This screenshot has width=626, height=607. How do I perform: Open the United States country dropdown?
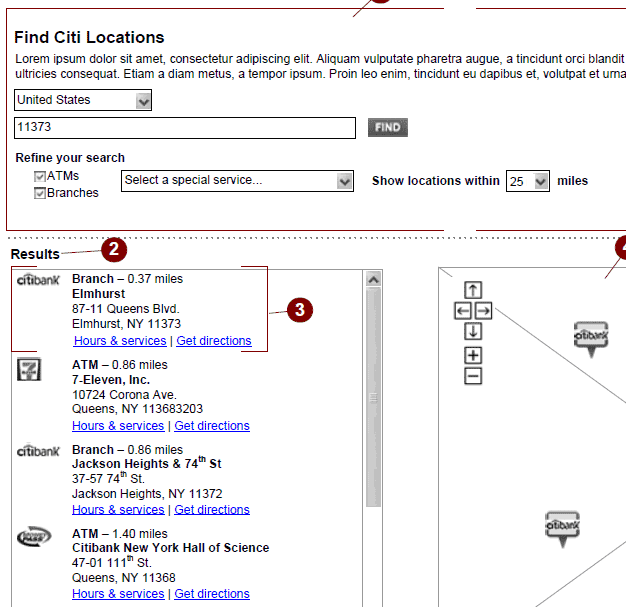[x=83, y=100]
